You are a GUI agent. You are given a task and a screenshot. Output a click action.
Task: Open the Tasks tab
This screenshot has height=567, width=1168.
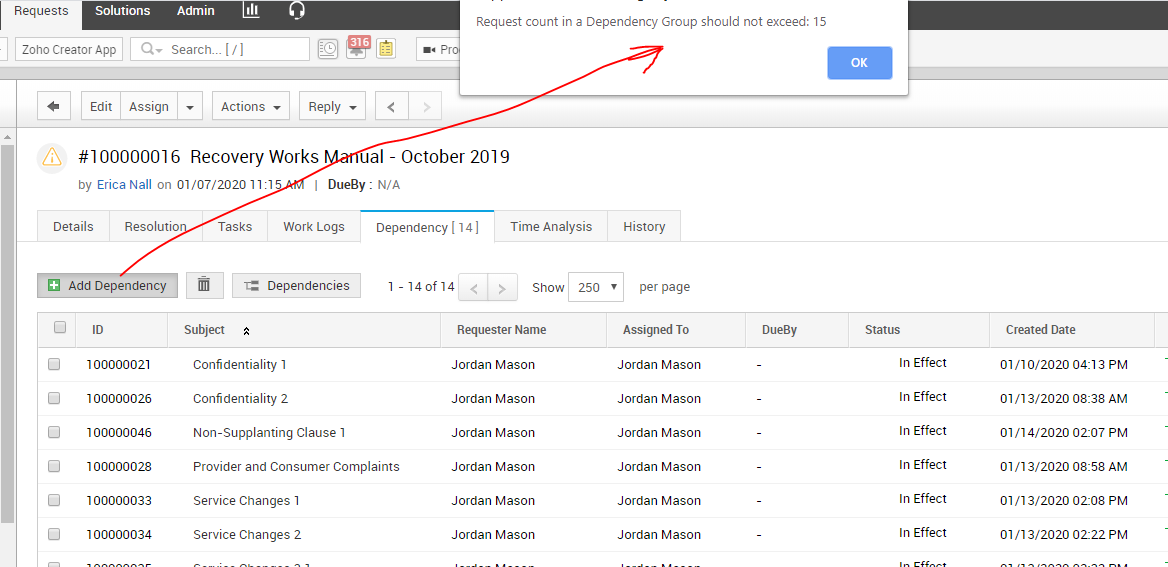[235, 227]
